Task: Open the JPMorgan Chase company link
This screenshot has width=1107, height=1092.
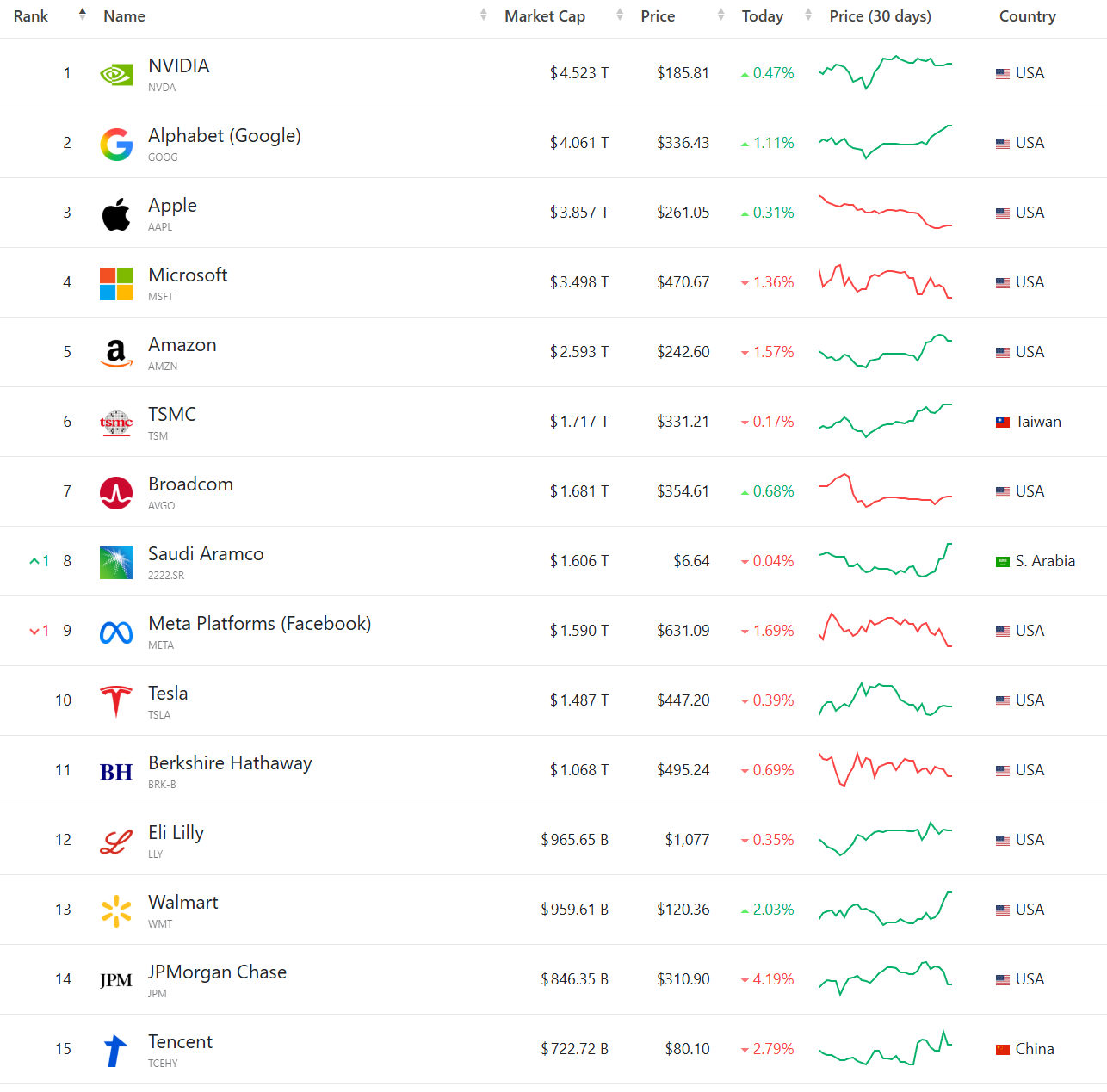Action: pos(217,972)
